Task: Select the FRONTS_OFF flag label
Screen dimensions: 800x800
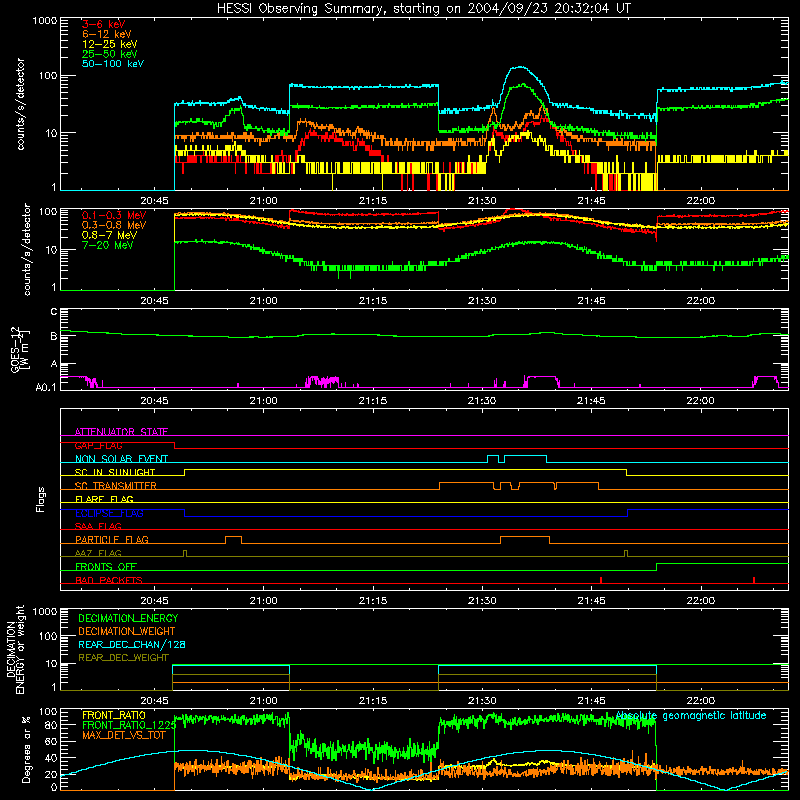Action: click(x=106, y=567)
